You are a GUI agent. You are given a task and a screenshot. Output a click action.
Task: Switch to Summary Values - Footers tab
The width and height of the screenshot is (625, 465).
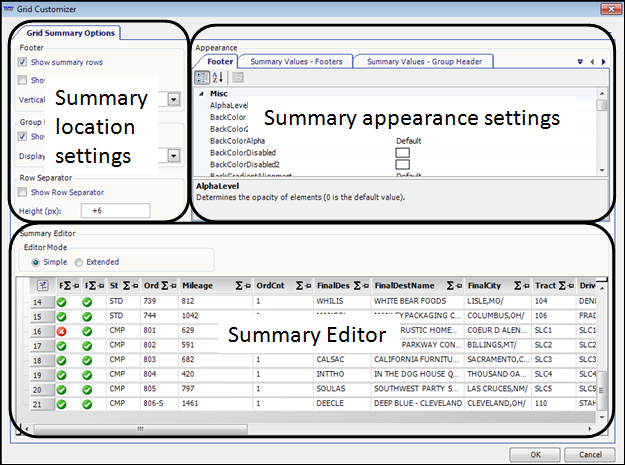click(295, 62)
